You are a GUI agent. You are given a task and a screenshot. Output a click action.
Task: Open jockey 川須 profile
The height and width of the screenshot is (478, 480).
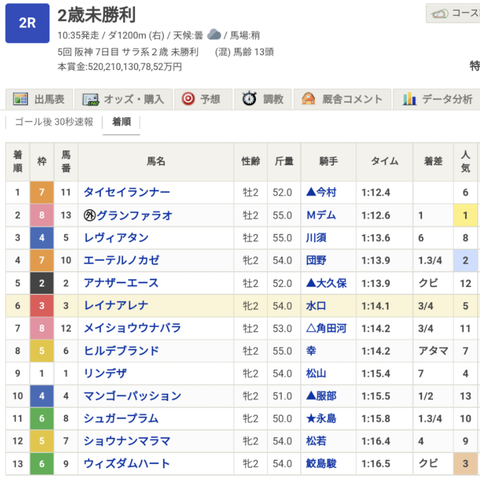point(316,238)
